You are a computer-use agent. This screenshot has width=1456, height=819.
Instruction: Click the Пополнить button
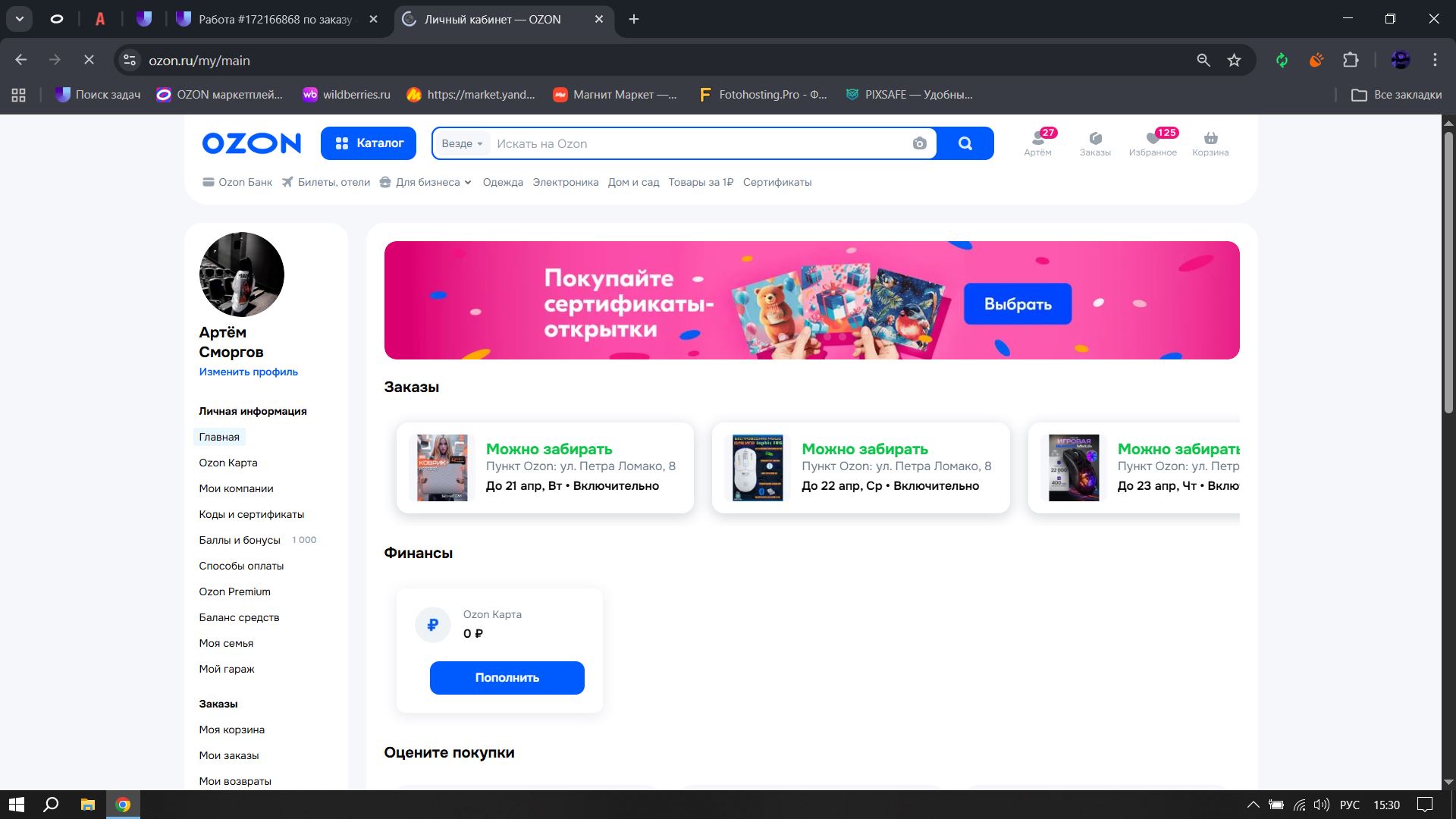pyautogui.click(x=507, y=678)
